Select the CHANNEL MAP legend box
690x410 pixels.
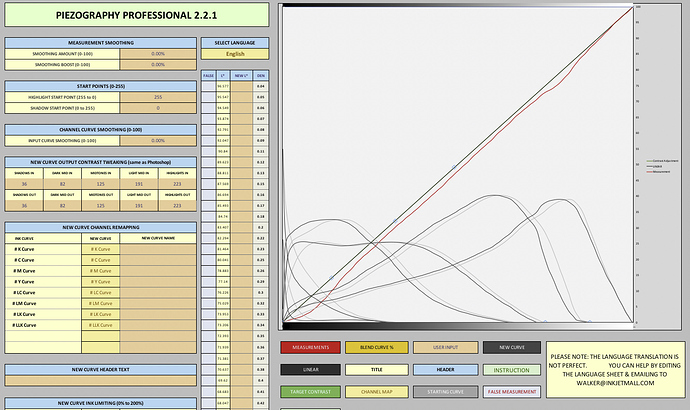tap(377, 392)
